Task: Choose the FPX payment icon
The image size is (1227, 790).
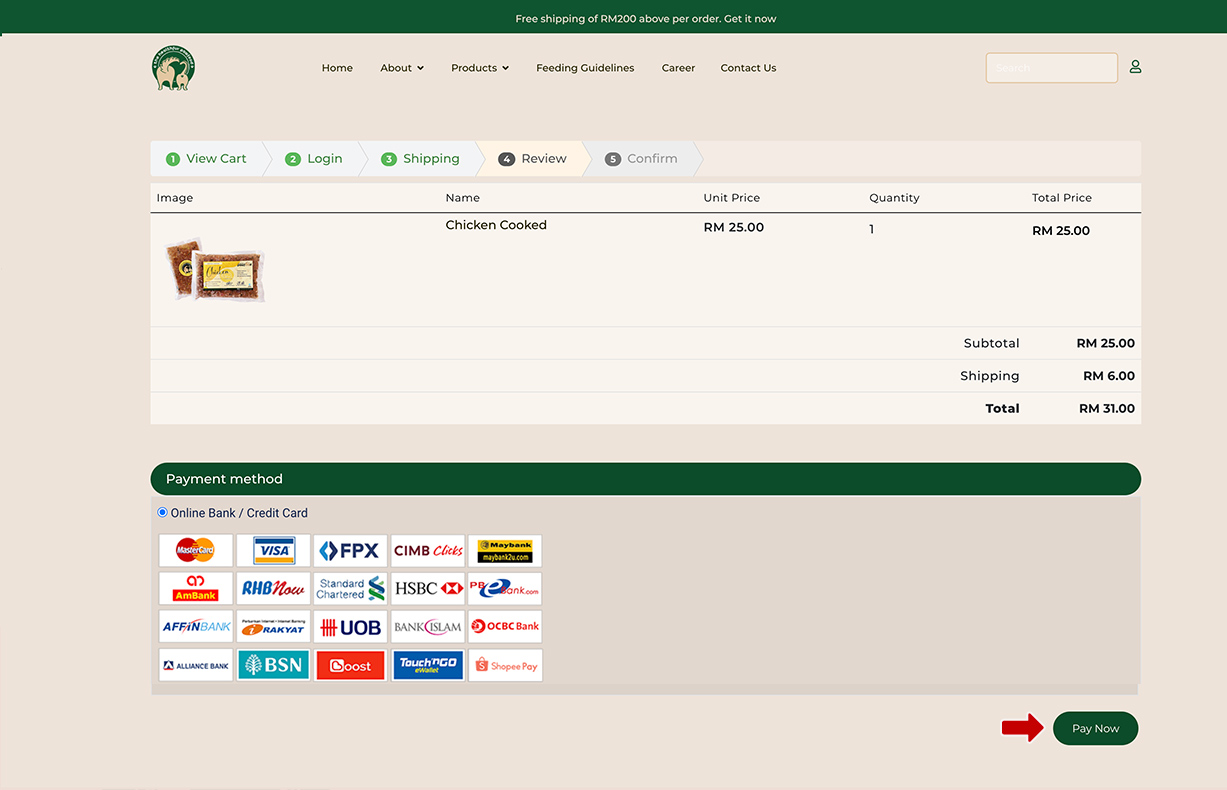Action: 350,550
